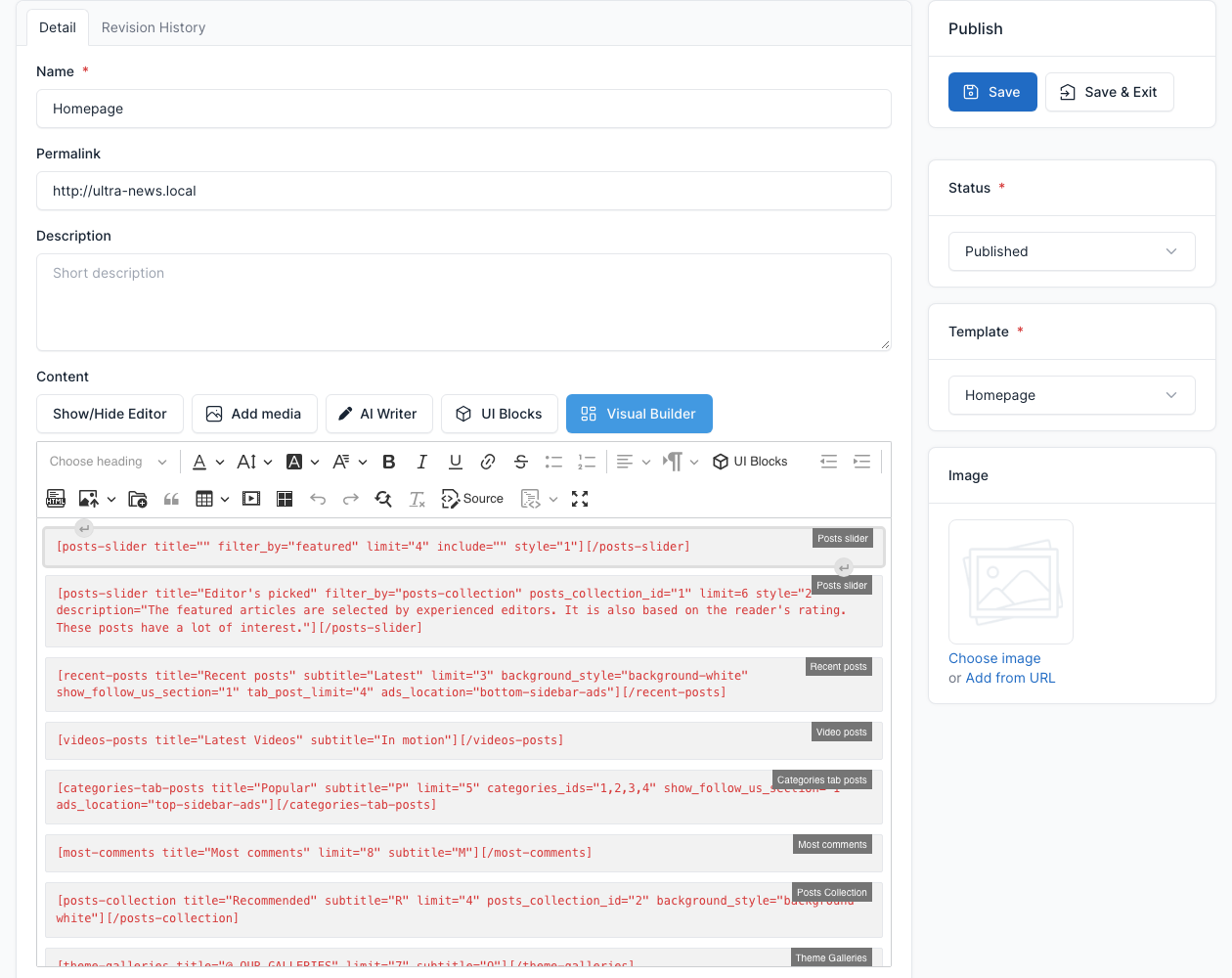Click the Name field containing Homepage

click(463, 109)
